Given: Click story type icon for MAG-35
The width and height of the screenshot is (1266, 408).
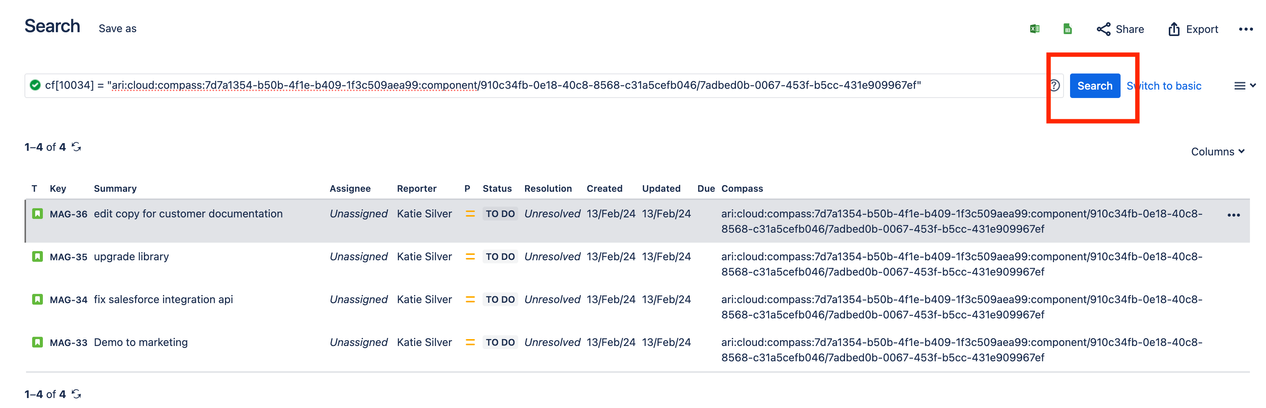Looking at the screenshot, I should pos(37,257).
